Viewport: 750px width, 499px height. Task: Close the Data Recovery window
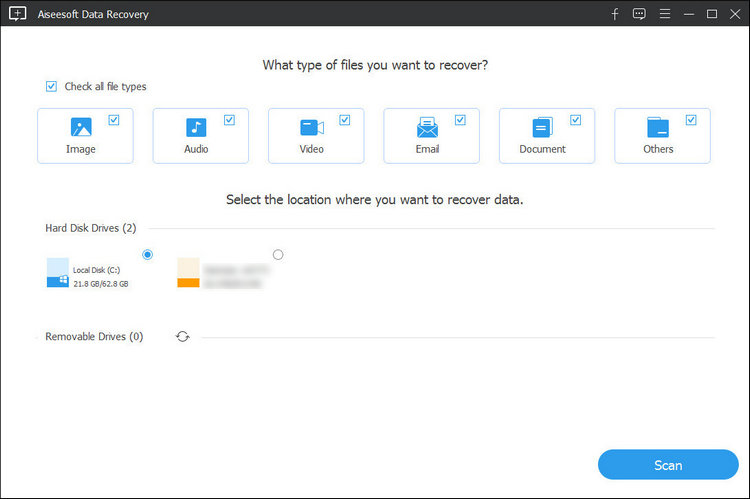(x=735, y=14)
